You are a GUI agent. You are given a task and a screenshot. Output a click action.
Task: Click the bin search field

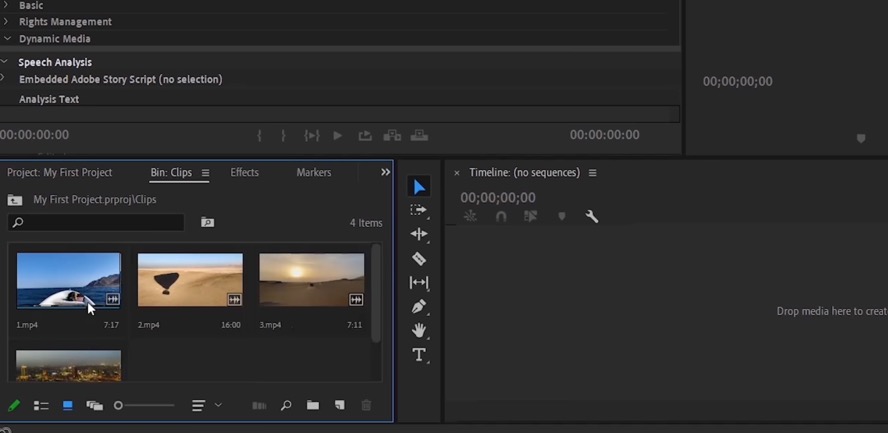pyautogui.click(x=96, y=222)
